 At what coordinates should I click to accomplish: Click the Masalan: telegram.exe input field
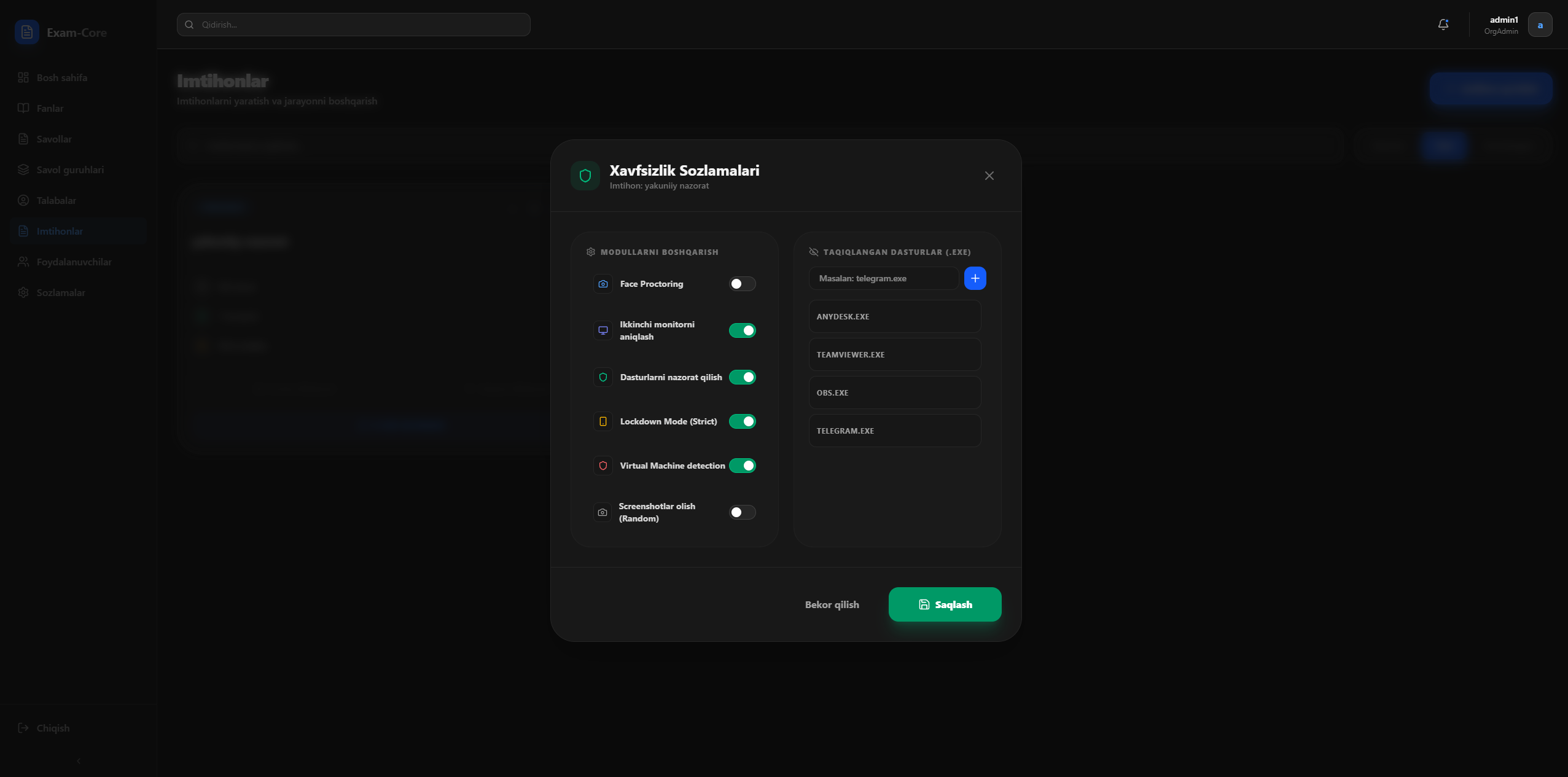[x=883, y=278]
